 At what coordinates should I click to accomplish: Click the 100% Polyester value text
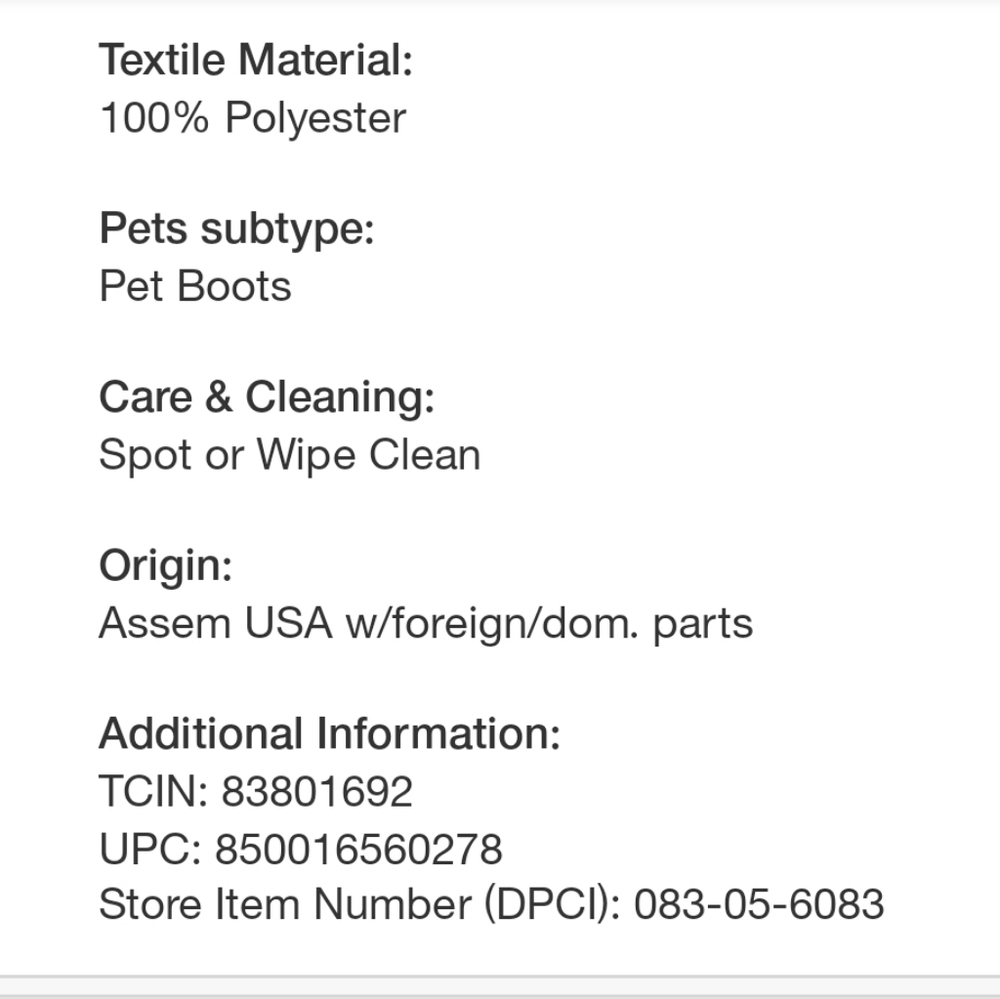pyautogui.click(x=252, y=118)
